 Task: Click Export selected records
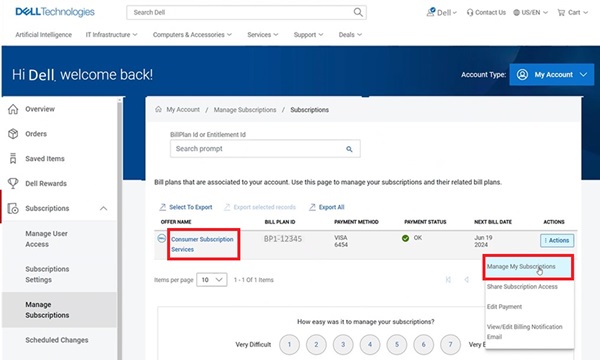point(260,207)
